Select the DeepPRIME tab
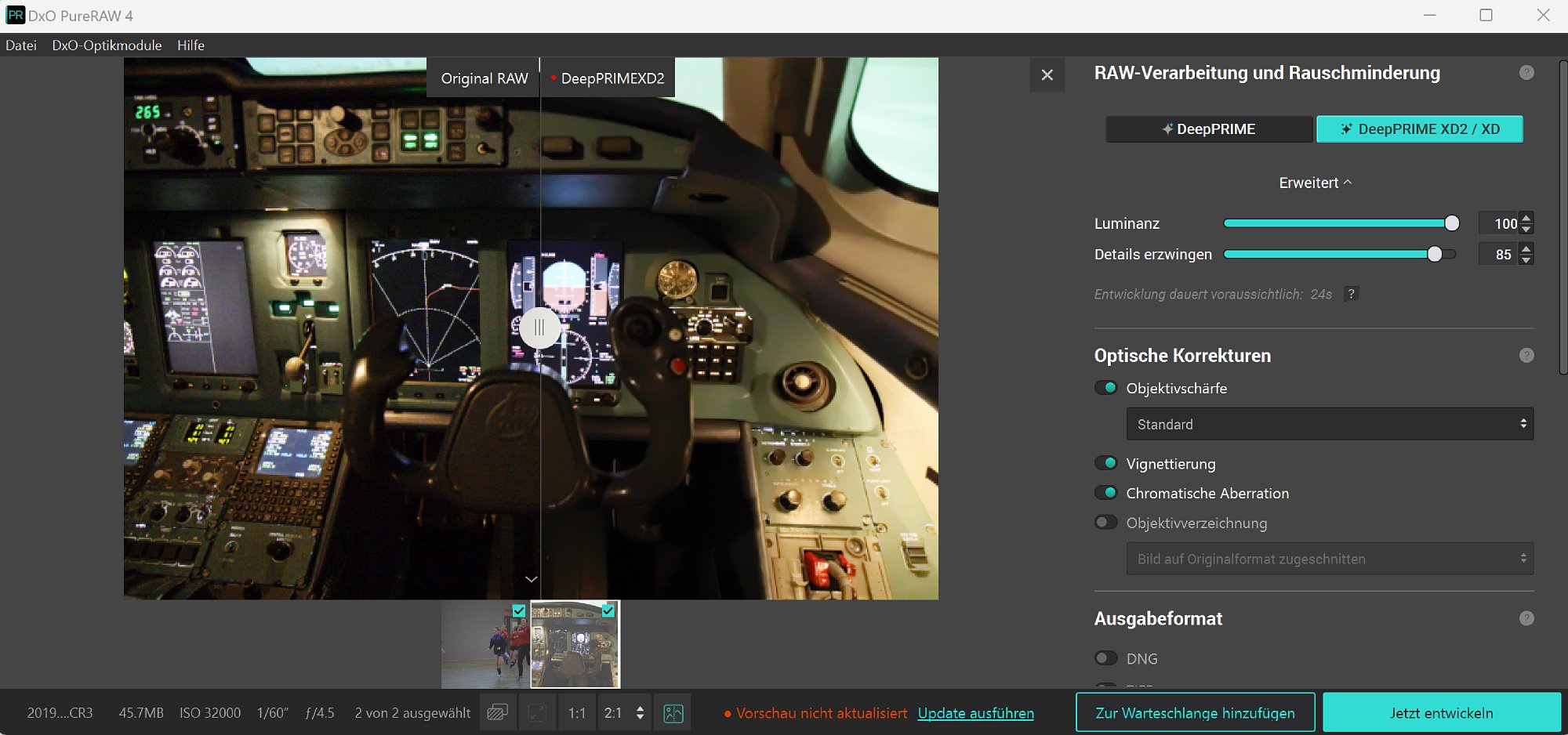This screenshot has height=735, width=1568. (x=1208, y=129)
